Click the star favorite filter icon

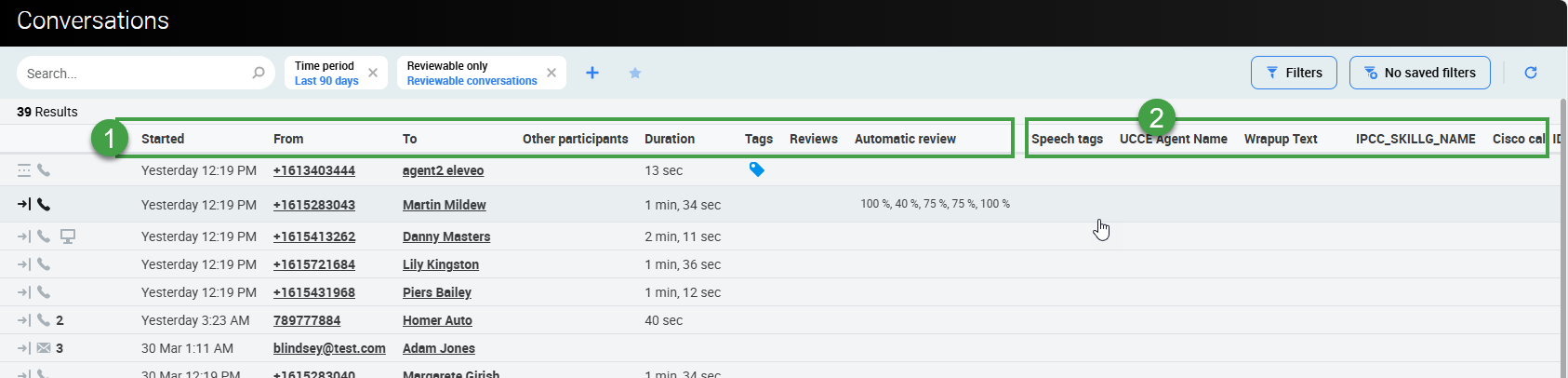point(635,73)
